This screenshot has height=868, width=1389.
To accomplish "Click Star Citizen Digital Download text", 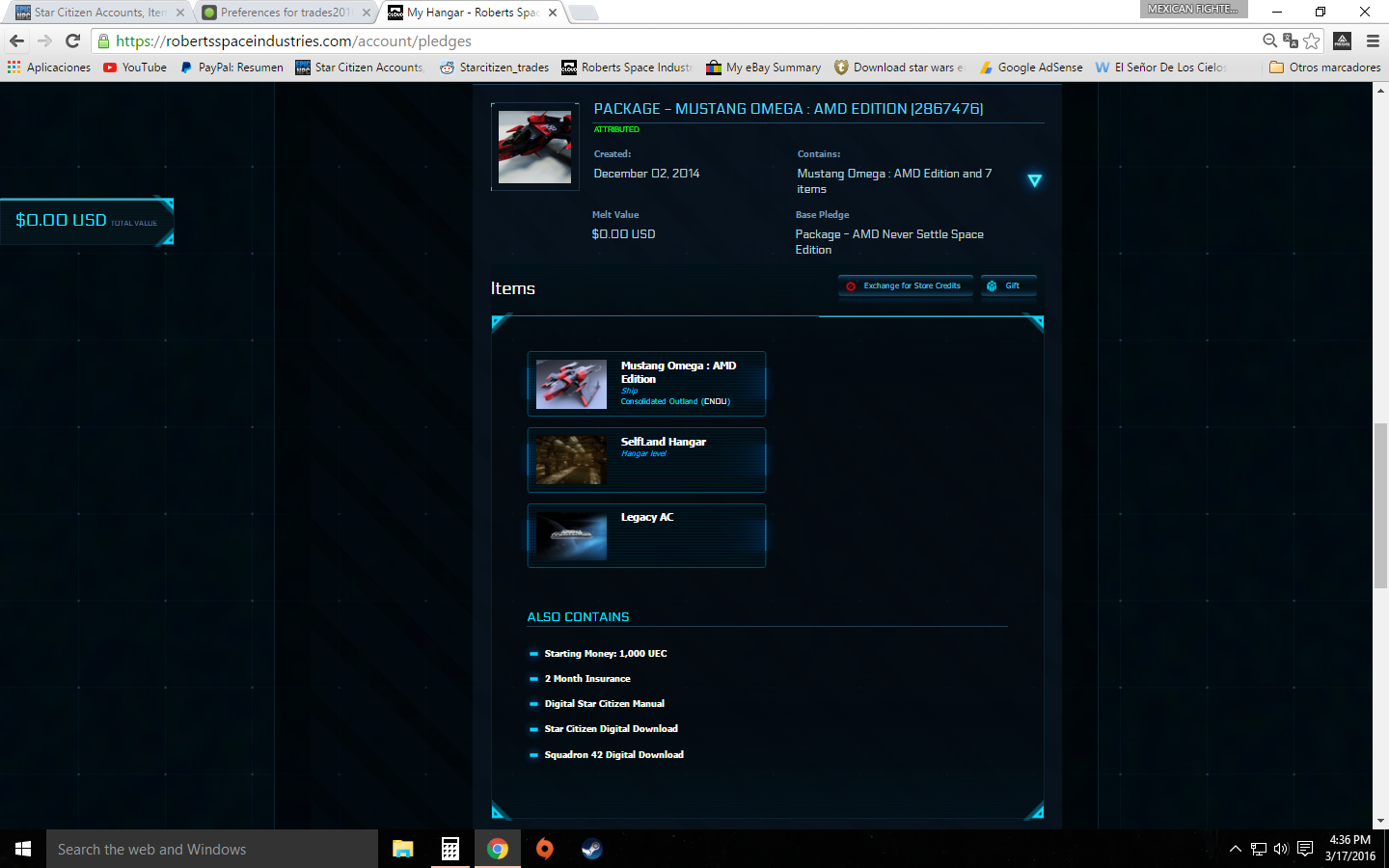I will click(611, 729).
